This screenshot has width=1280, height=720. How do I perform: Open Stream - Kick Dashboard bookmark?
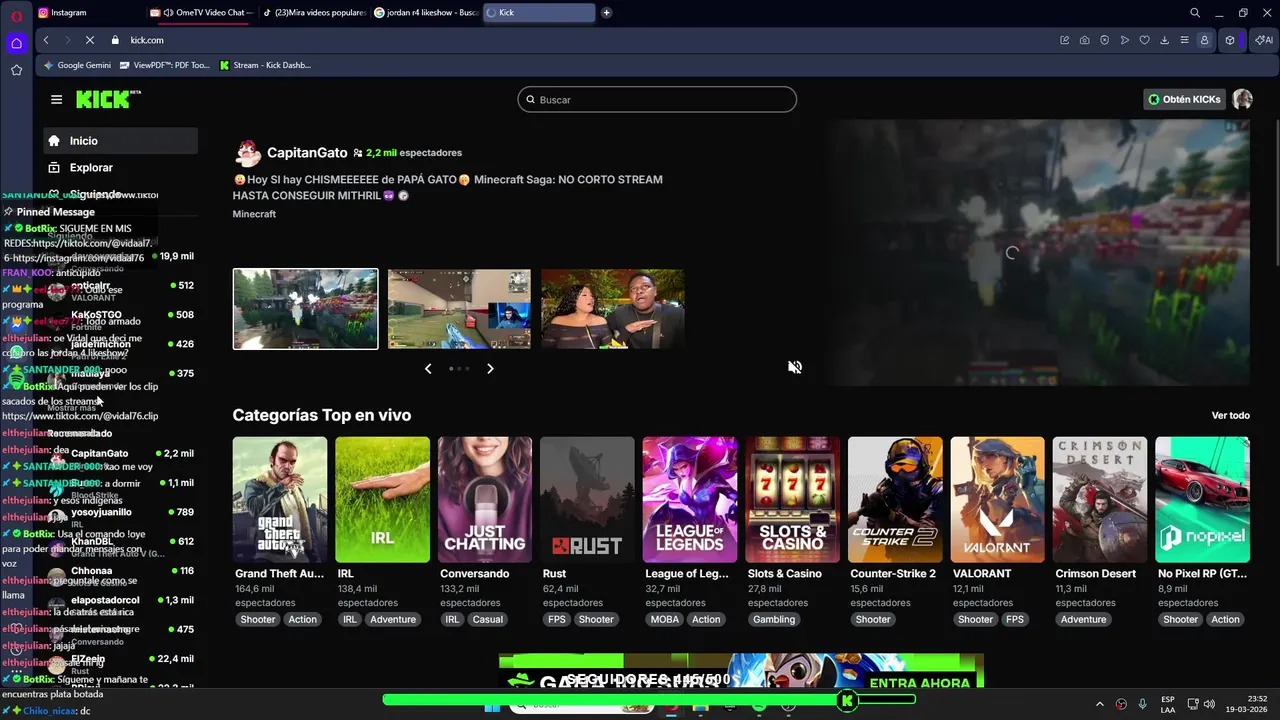[265, 65]
